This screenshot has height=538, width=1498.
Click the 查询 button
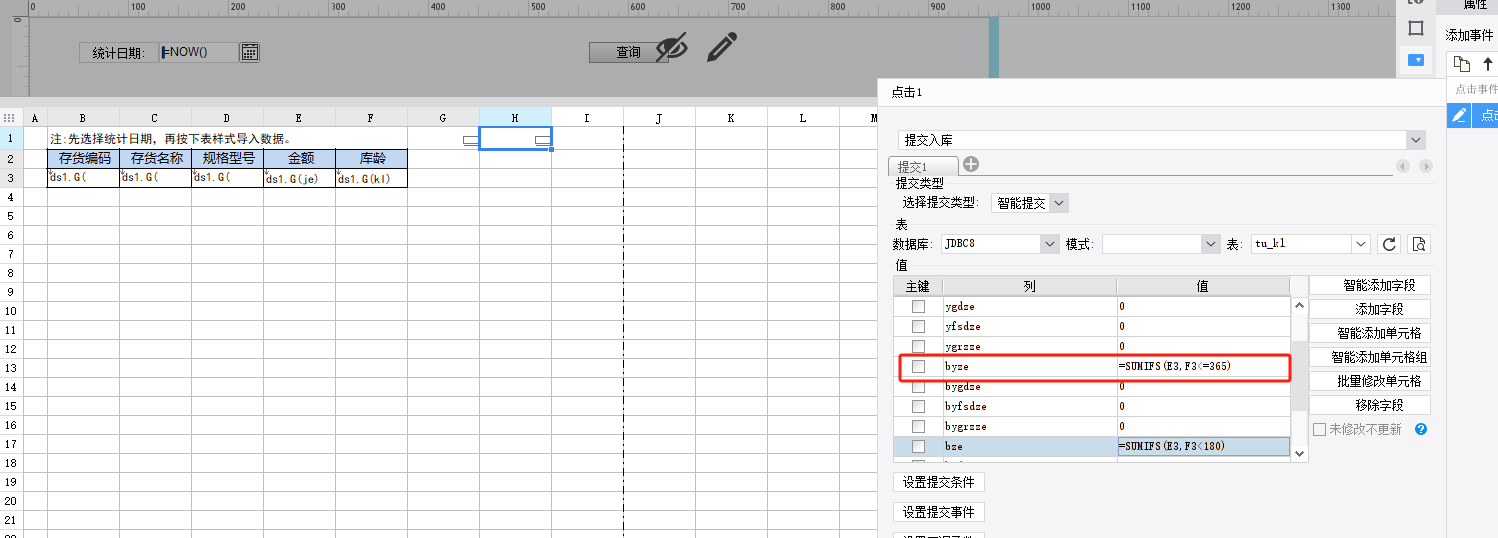[628, 52]
